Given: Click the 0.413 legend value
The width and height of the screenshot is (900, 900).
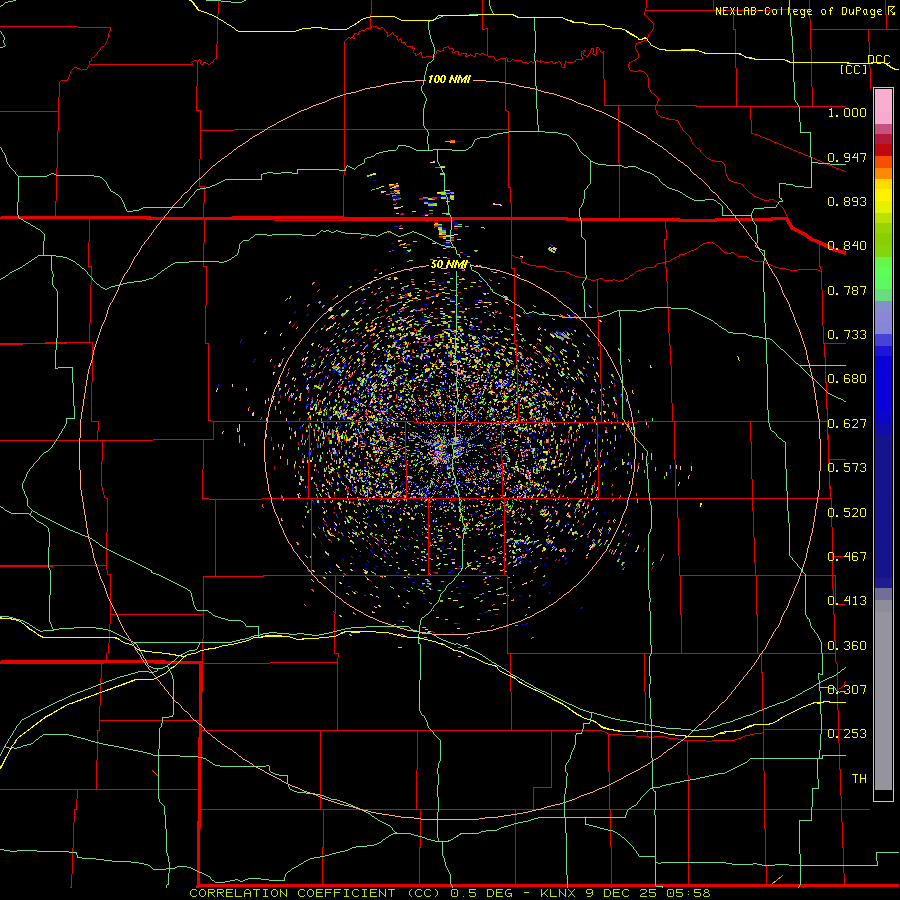Looking at the screenshot, I should (847, 601).
